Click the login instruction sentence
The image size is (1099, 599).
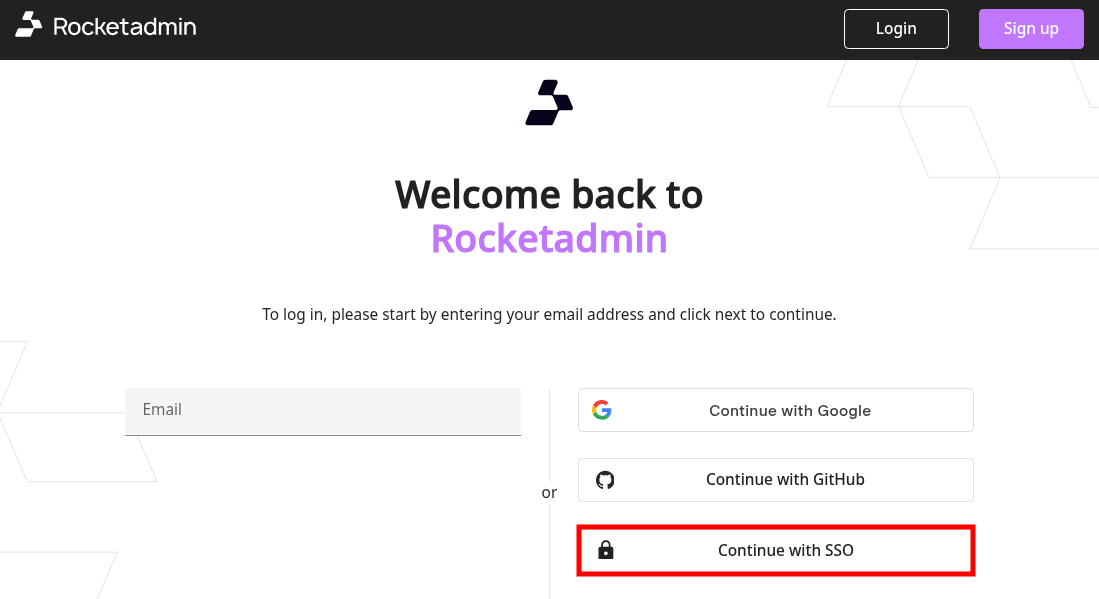coord(549,314)
